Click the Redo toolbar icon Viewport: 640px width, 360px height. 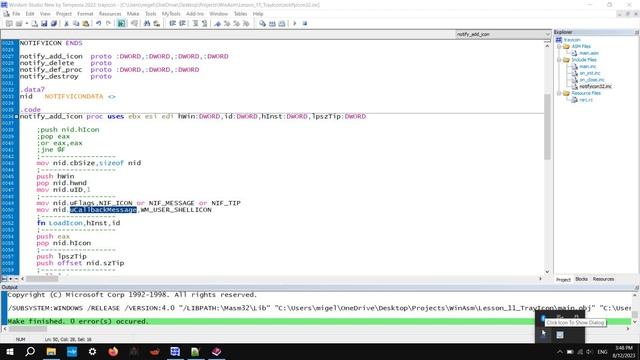pos(108,24)
